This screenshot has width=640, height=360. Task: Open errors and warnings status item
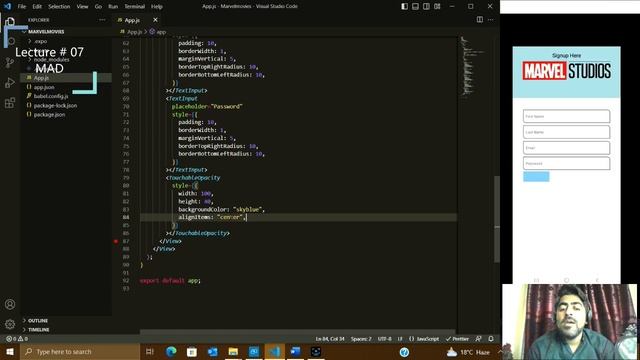click(x=17, y=339)
